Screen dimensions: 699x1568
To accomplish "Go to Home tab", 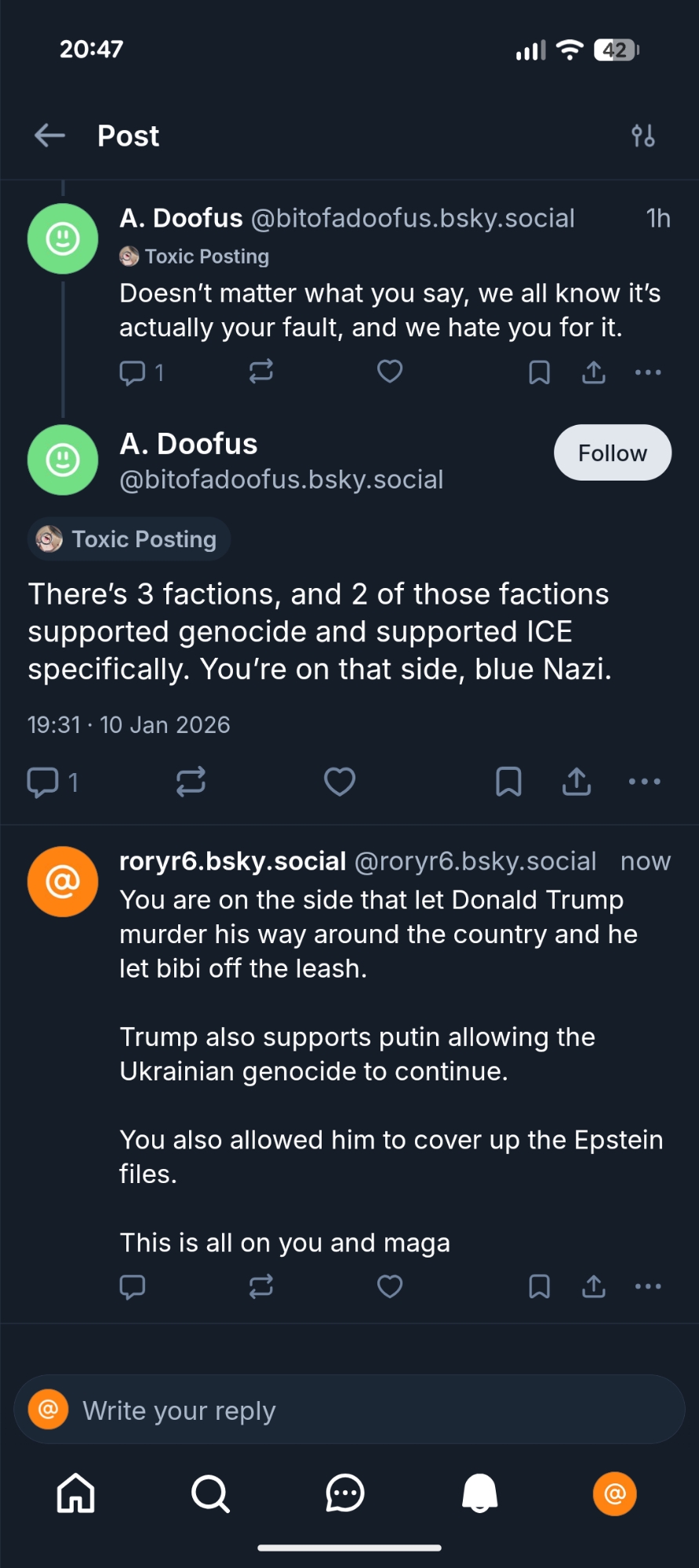I will tap(76, 1494).
